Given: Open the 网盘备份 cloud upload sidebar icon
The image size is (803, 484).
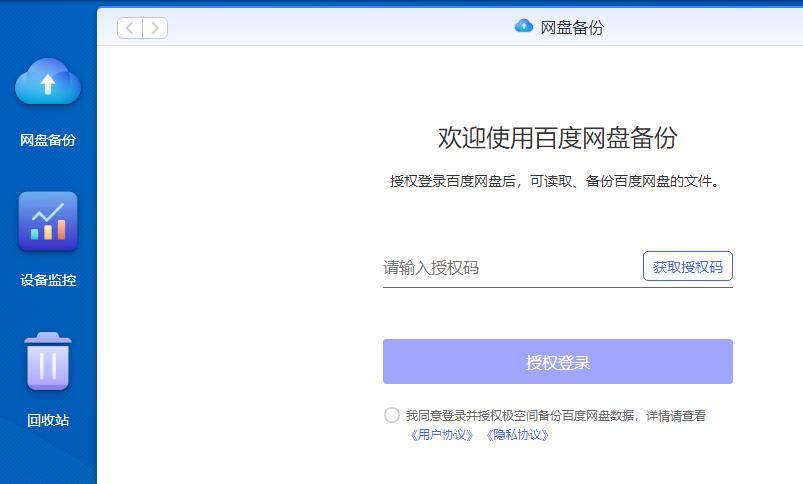Looking at the screenshot, I should (x=48, y=81).
